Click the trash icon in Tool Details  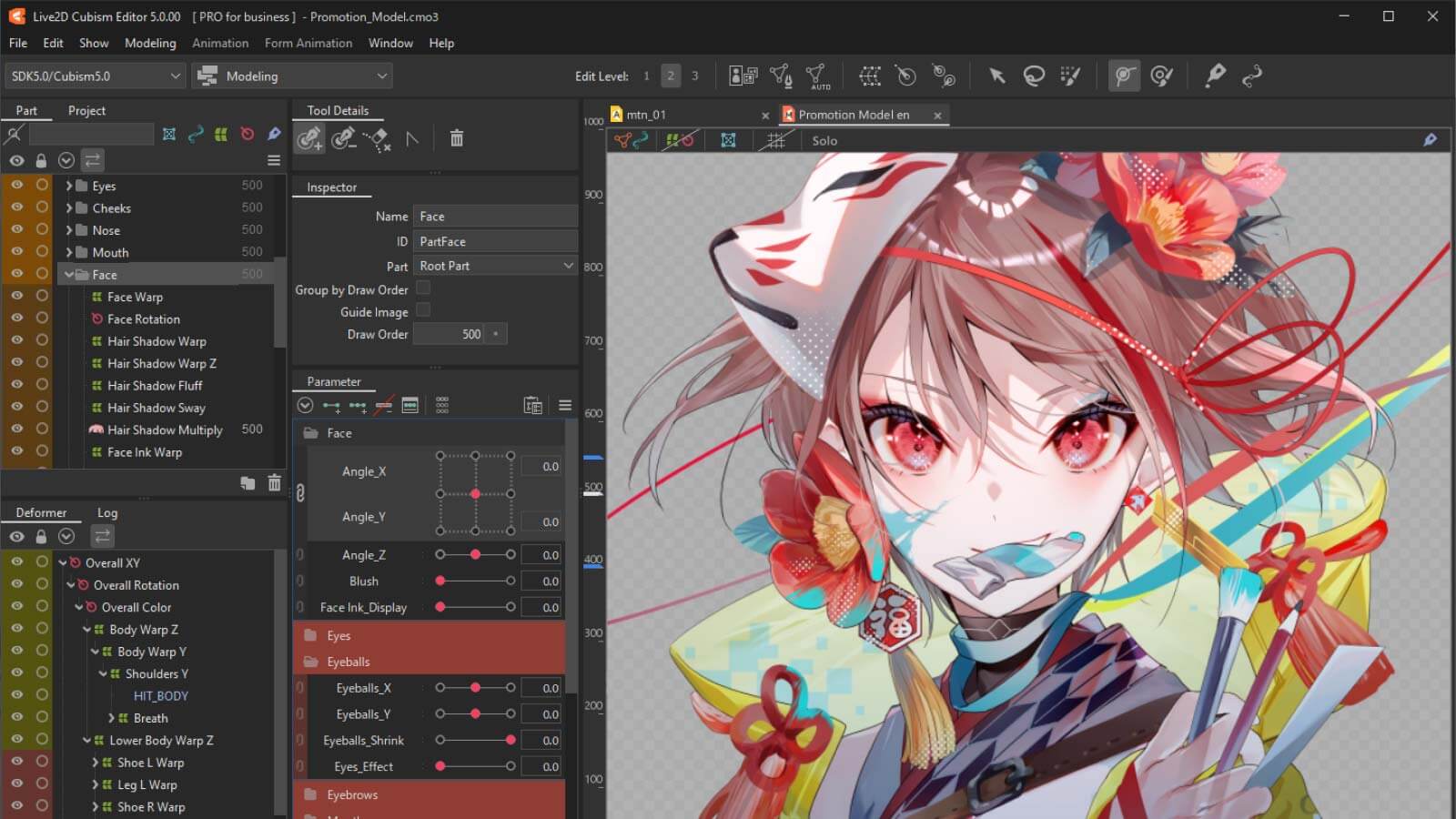pos(457,138)
